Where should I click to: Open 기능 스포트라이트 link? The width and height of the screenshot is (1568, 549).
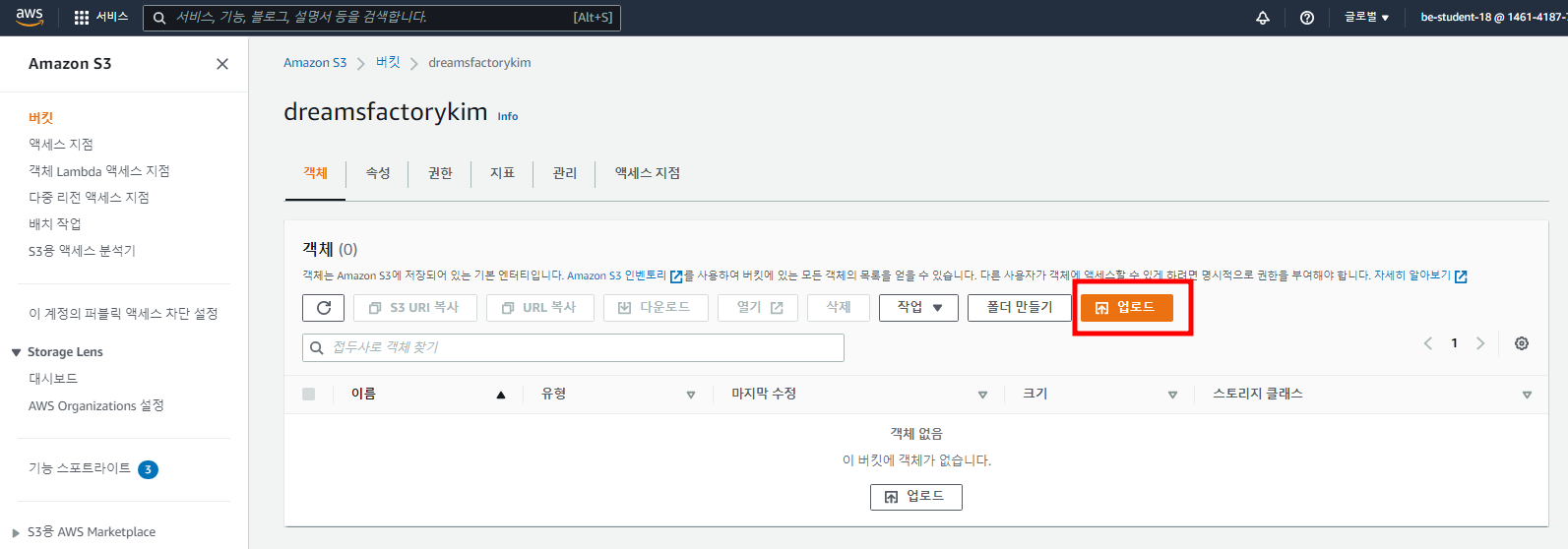80,468
